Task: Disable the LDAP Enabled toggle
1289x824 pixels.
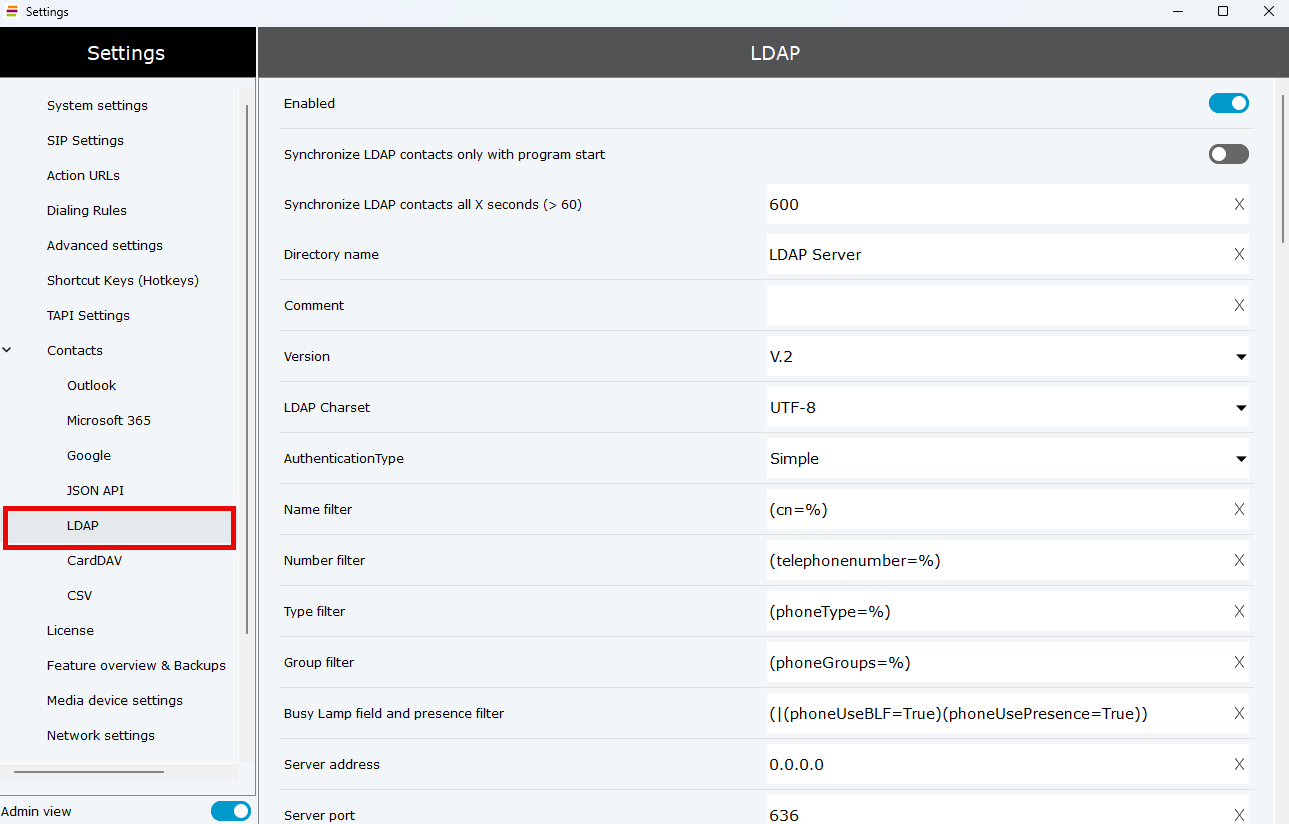Action: click(x=1228, y=103)
